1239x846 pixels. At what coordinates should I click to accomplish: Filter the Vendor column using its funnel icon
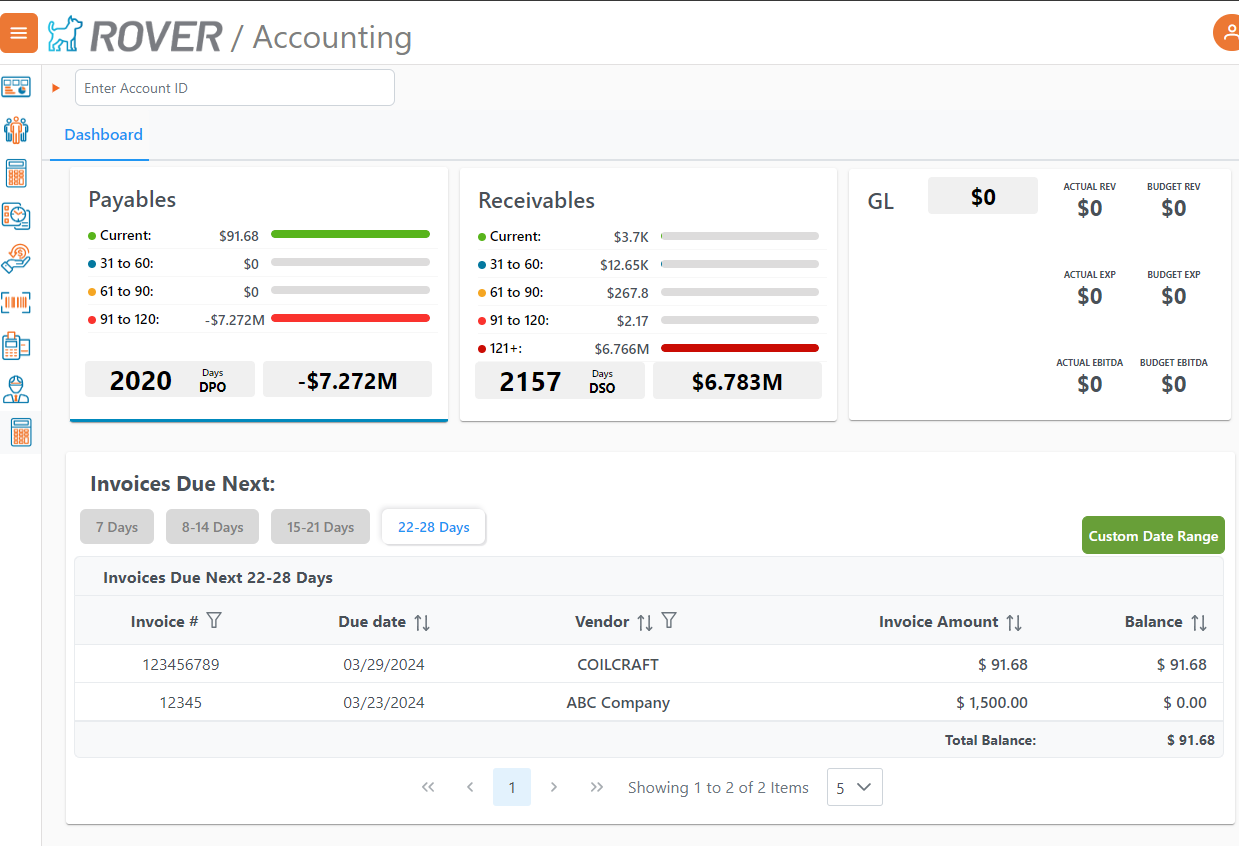[668, 621]
